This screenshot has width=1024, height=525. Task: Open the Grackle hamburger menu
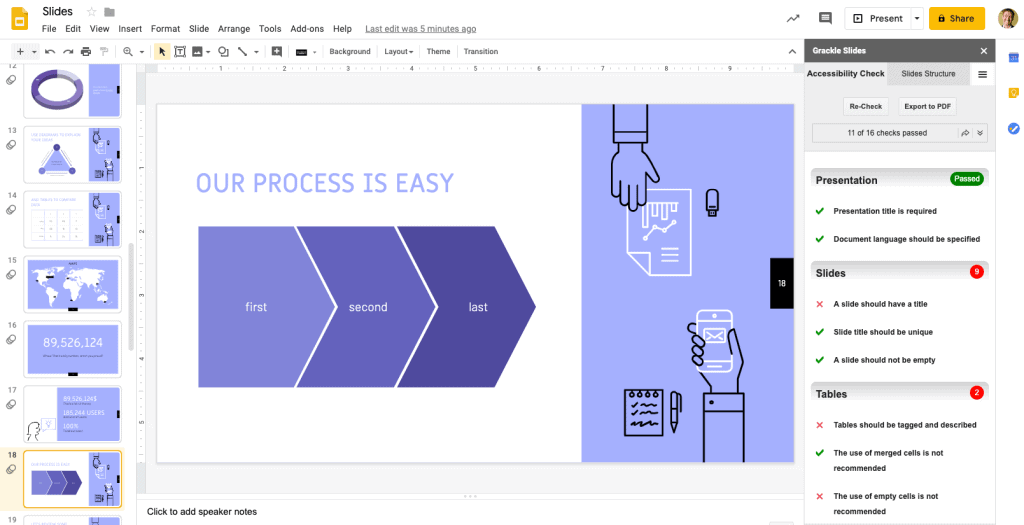tap(982, 74)
